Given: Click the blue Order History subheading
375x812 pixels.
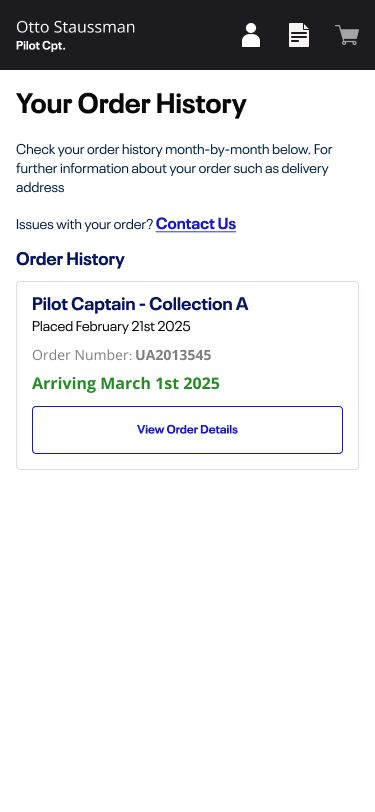Looking at the screenshot, I should point(70,259).
